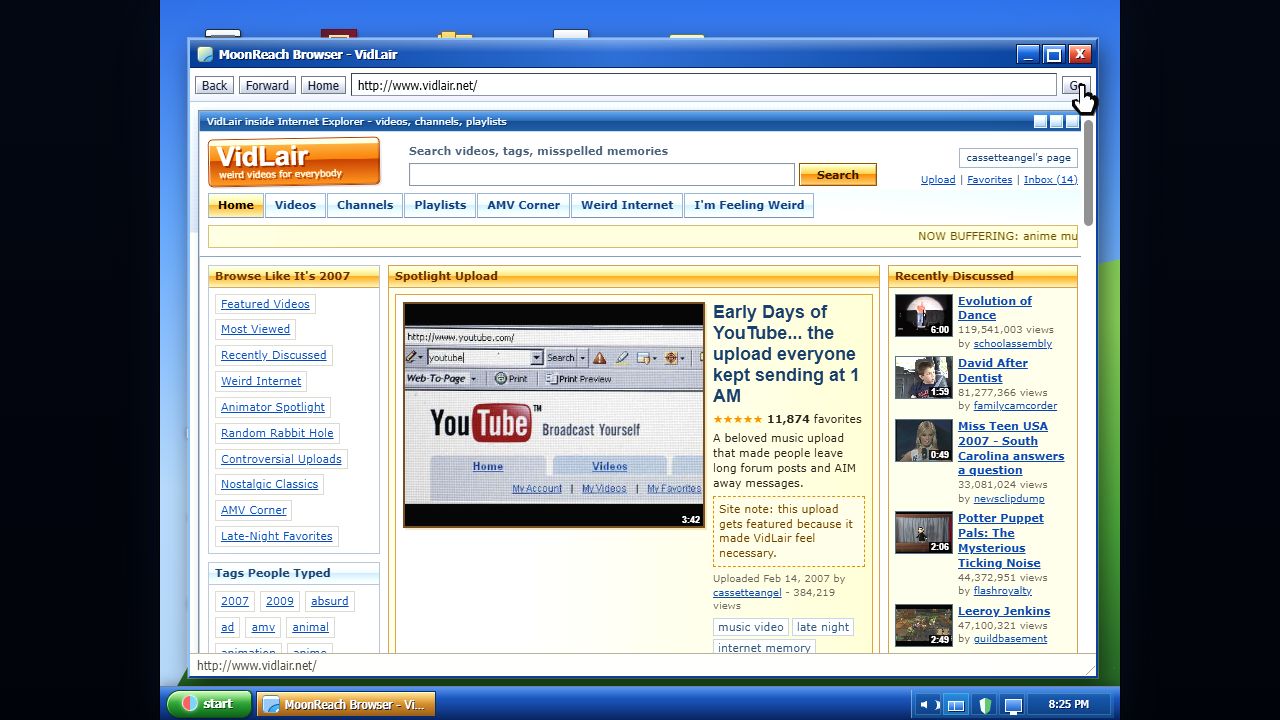Open the I'm Feeling Weird tab
Image resolution: width=1280 pixels, height=720 pixels.
[749, 205]
